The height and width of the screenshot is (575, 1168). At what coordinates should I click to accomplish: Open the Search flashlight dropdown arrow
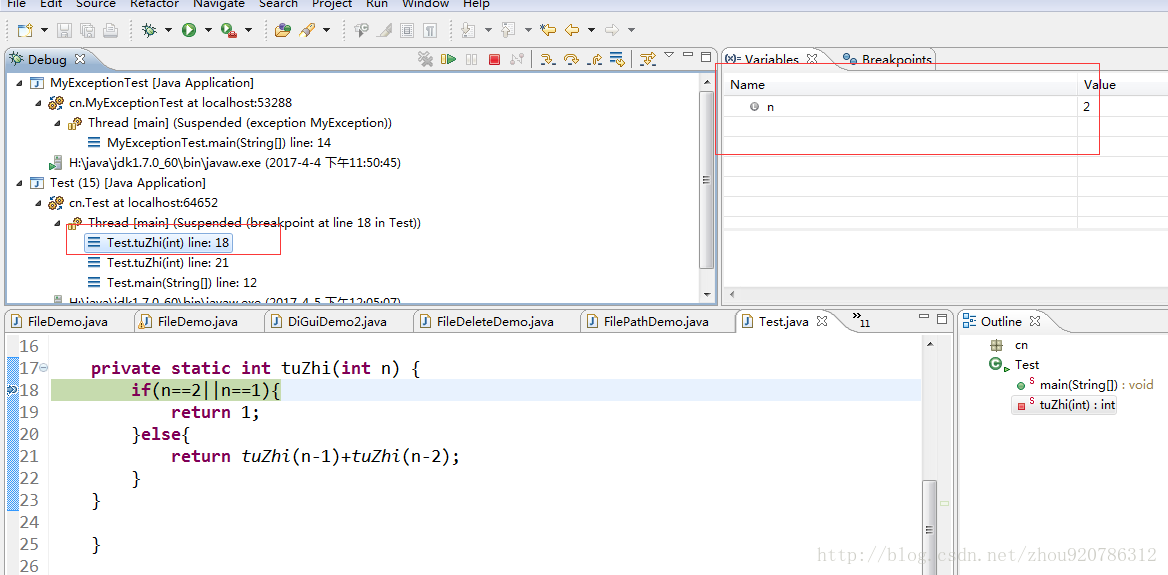point(326,31)
